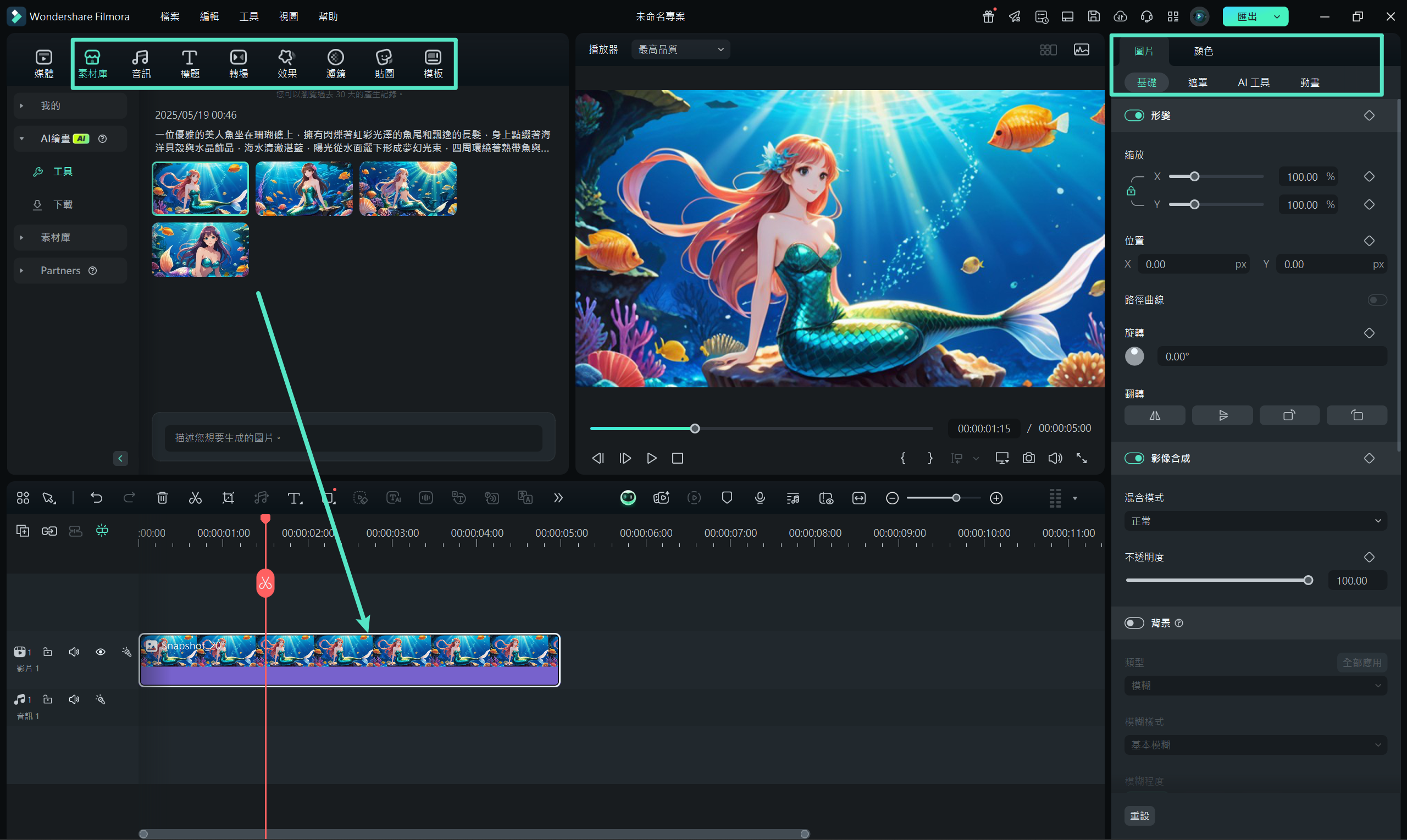Select 下載 in the sidebar
The height and width of the screenshot is (840, 1407).
[62, 204]
